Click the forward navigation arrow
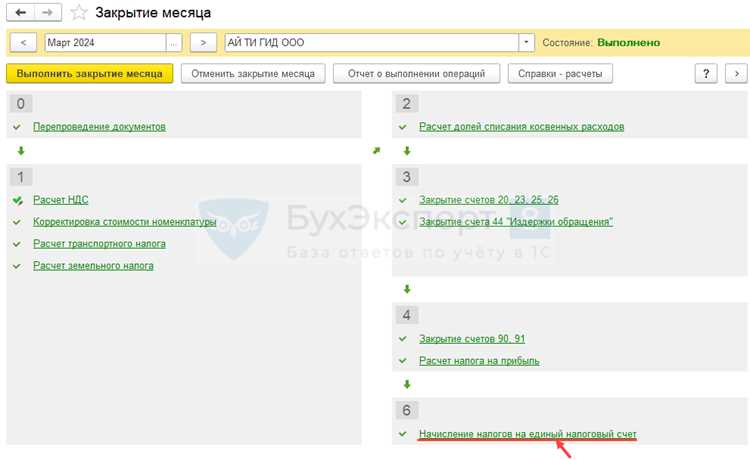This screenshot has width=750, height=460. click(48, 12)
